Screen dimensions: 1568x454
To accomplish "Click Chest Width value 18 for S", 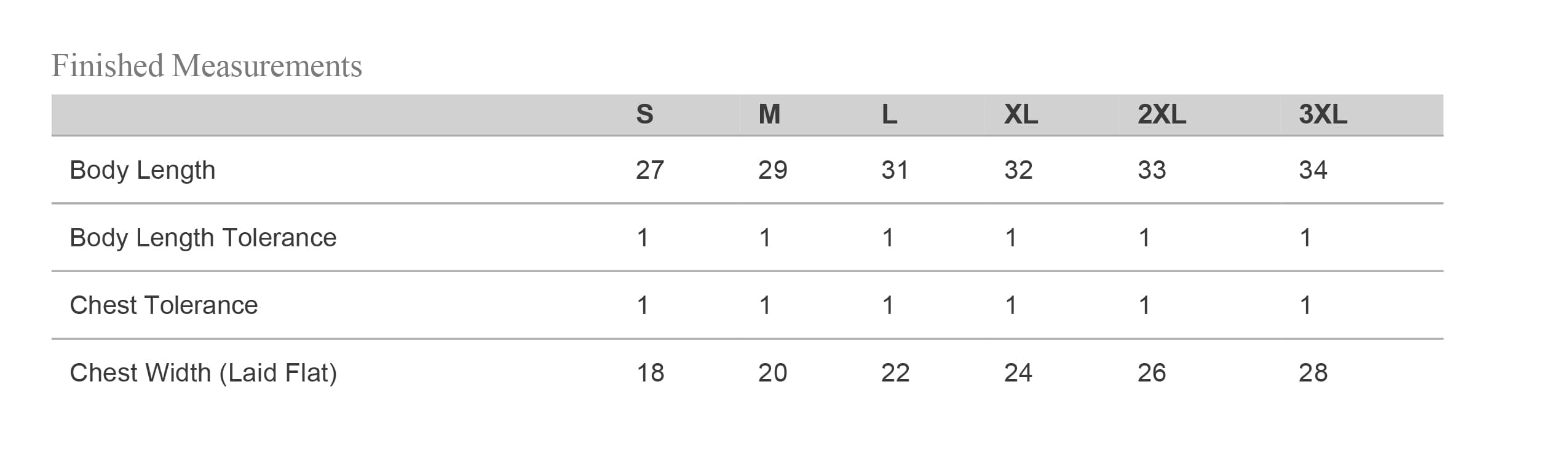I will point(650,373).
